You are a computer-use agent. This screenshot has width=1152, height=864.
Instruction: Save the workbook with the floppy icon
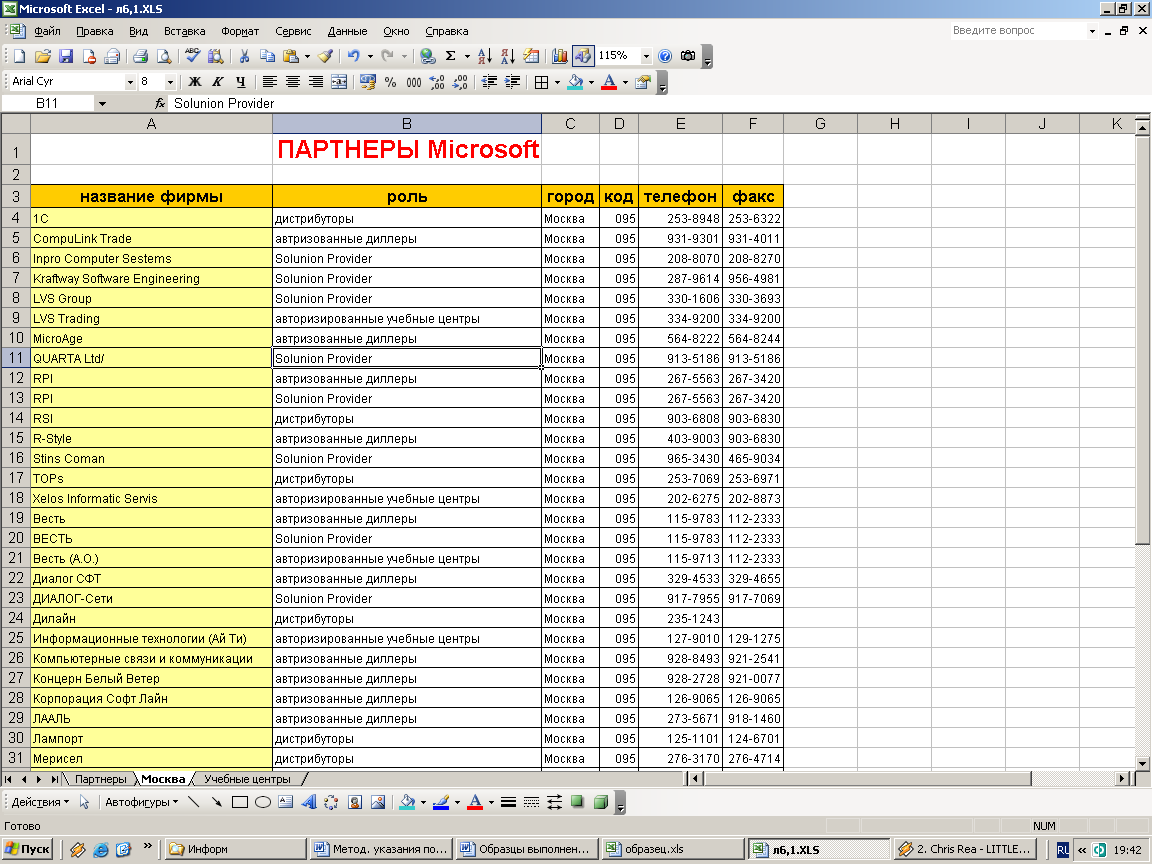click(65, 56)
